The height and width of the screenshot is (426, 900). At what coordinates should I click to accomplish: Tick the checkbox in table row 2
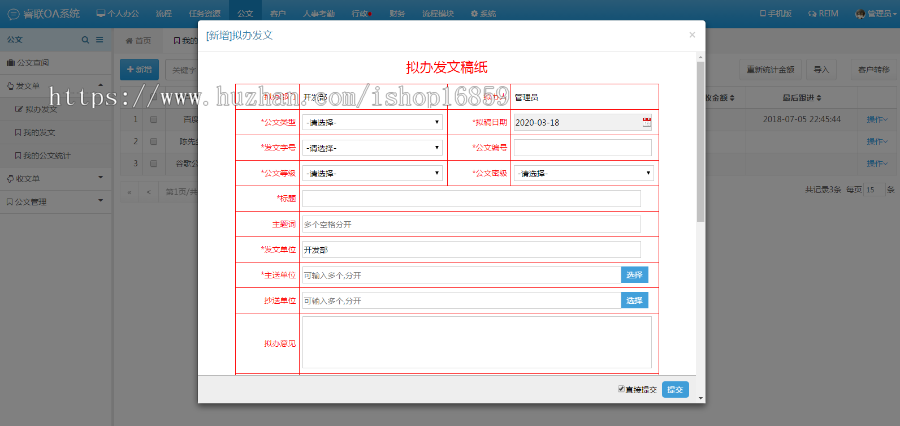(153, 141)
